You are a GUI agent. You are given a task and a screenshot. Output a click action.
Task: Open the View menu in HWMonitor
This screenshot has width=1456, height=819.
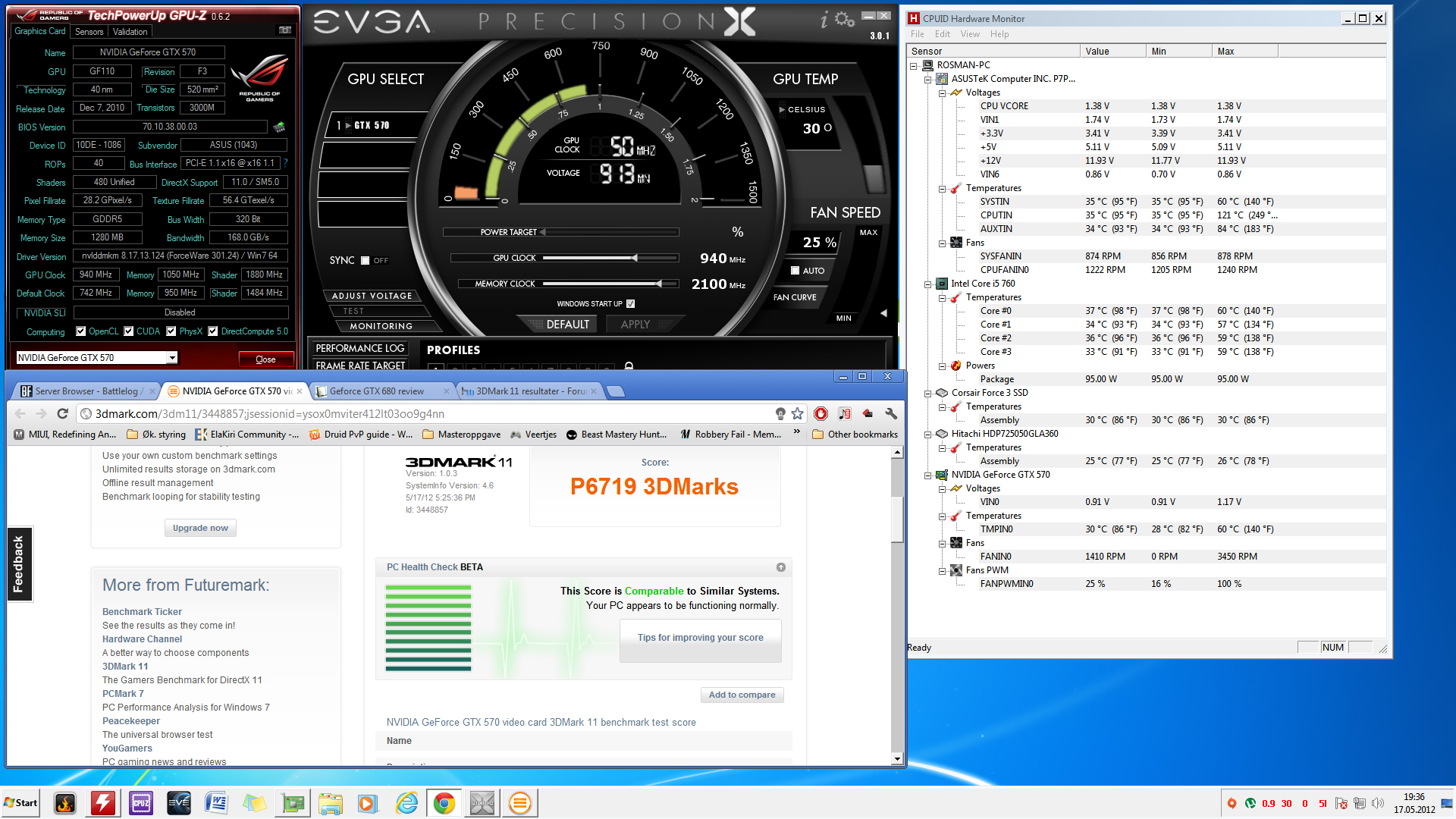(x=970, y=34)
